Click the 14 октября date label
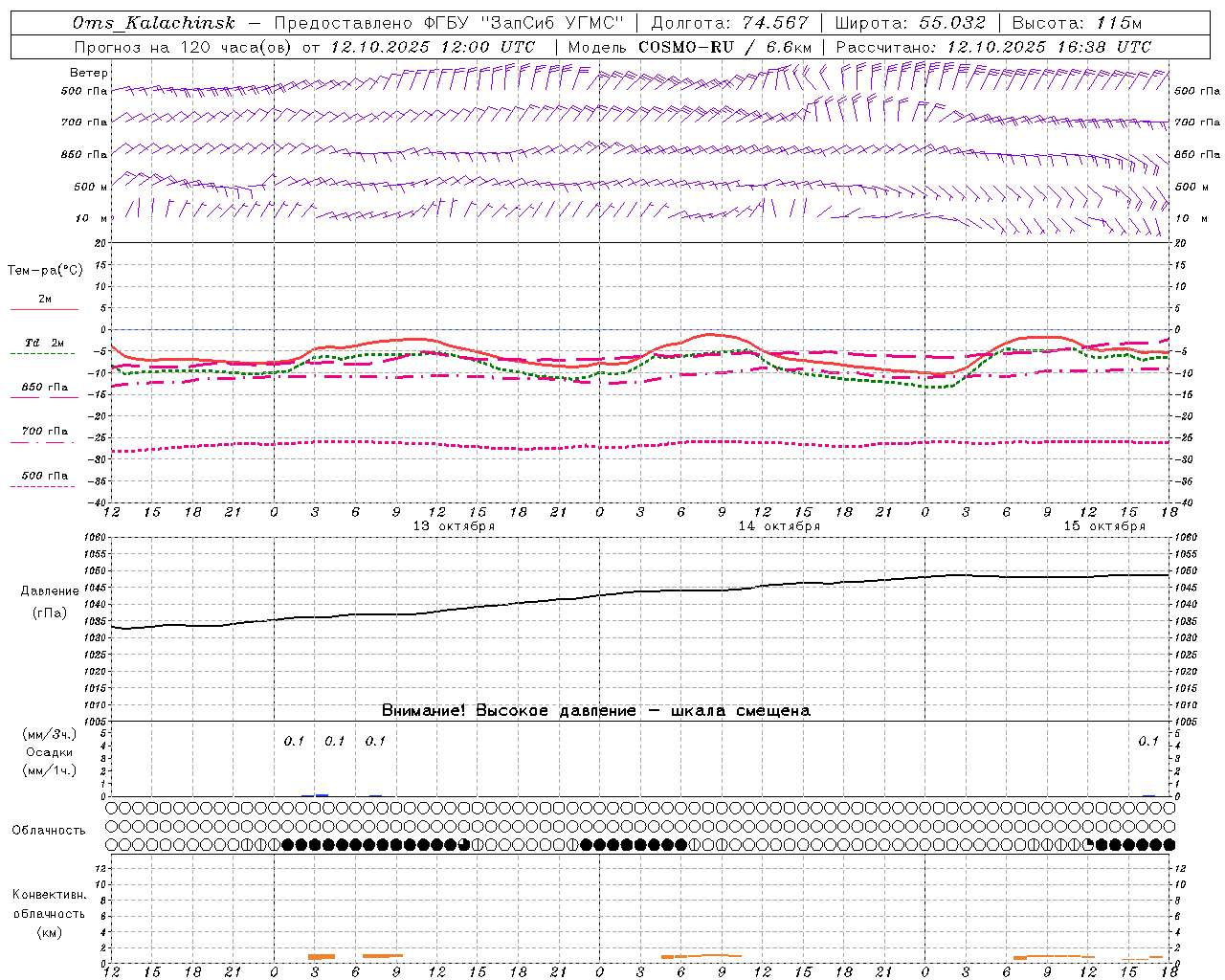Image resolution: width=1225 pixels, height=980 pixels. 779,526
